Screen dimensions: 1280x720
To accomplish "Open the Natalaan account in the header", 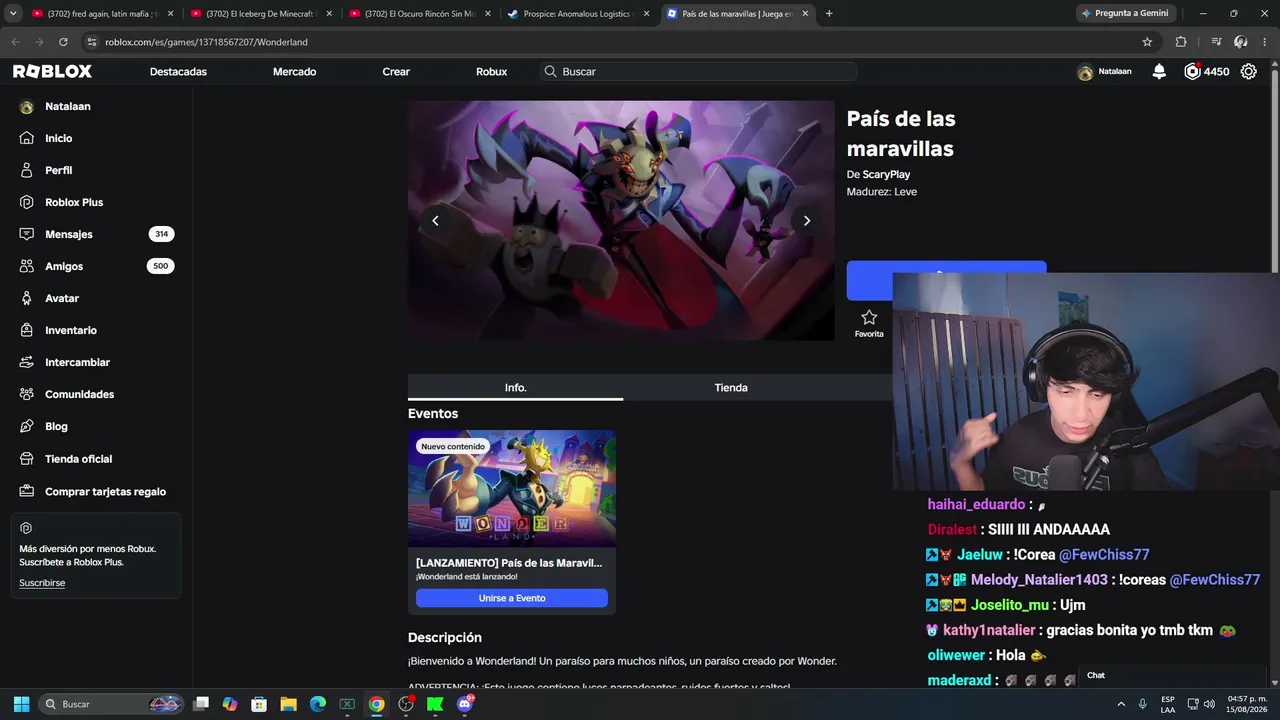I will (1105, 72).
